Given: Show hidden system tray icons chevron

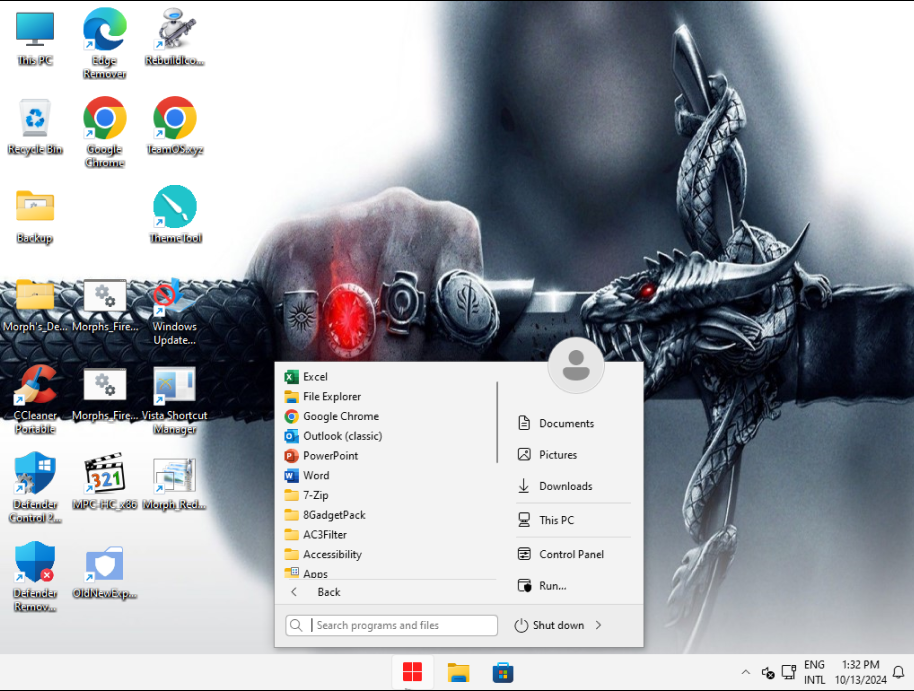Looking at the screenshot, I should pyautogui.click(x=746, y=672).
